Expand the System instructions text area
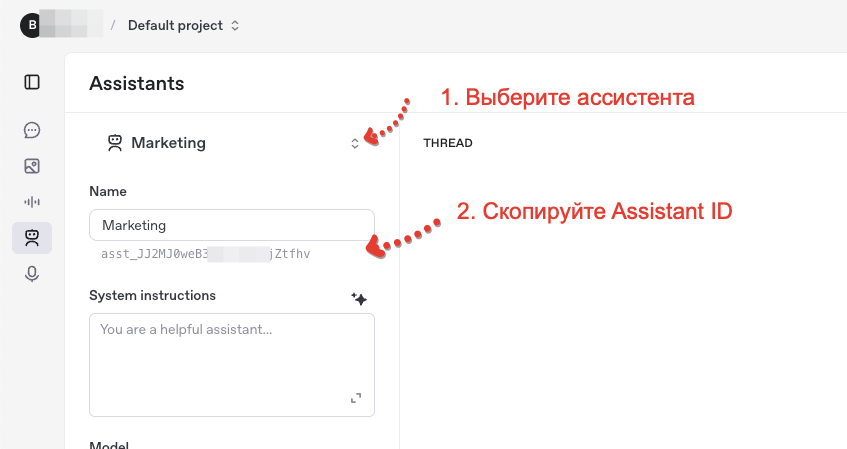Image resolution: width=847 pixels, height=449 pixels. click(x=356, y=398)
